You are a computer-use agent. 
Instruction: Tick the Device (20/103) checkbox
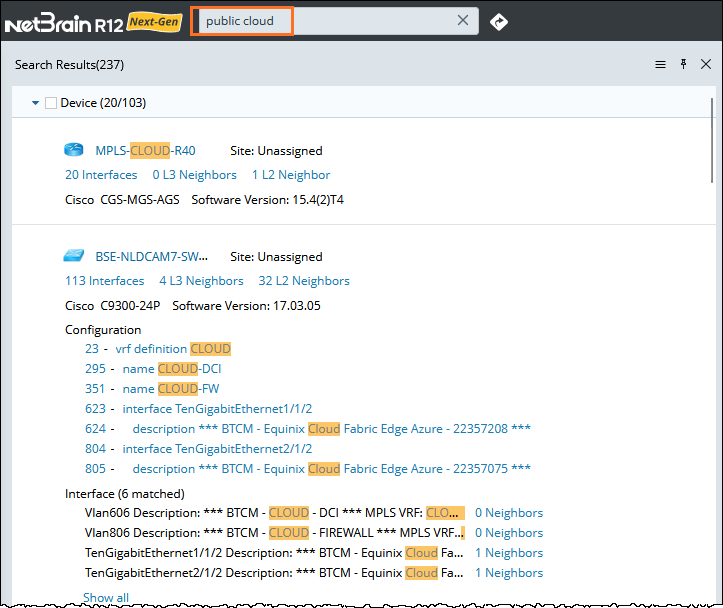tap(51, 103)
